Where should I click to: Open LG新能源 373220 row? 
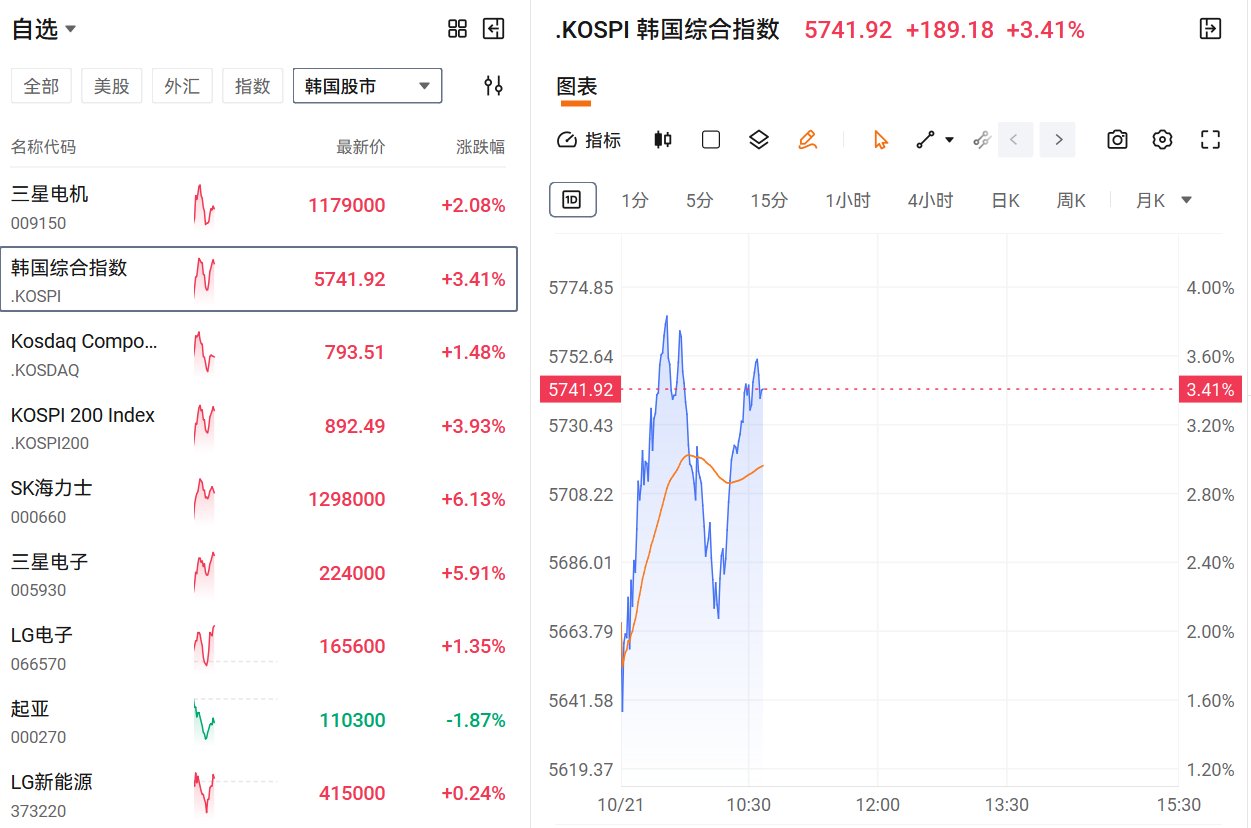[x=259, y=793]
